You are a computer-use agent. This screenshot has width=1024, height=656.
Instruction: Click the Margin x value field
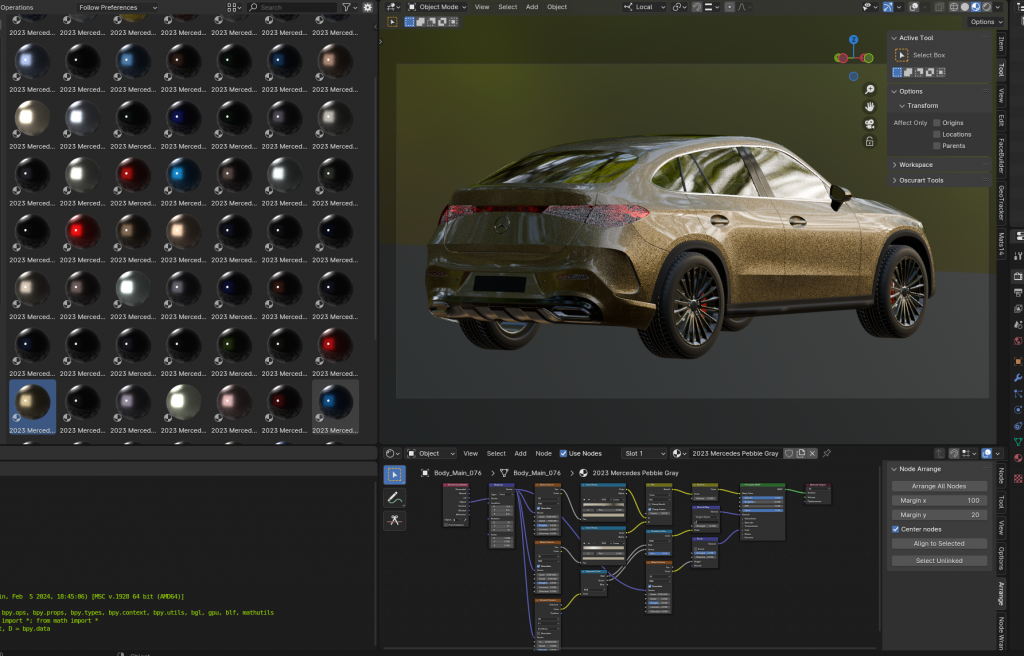[x=939, y=500]
